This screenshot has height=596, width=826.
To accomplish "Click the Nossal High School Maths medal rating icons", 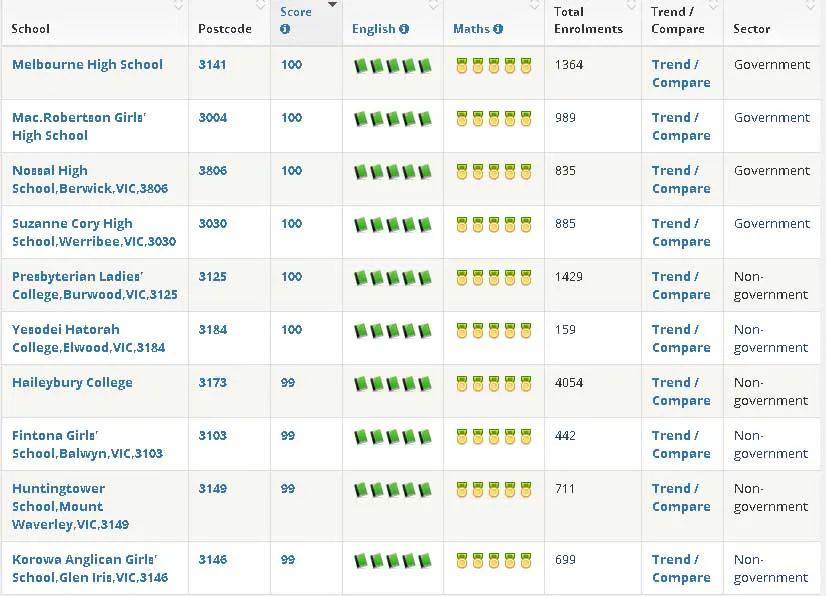I will click(x=494, y=172).
